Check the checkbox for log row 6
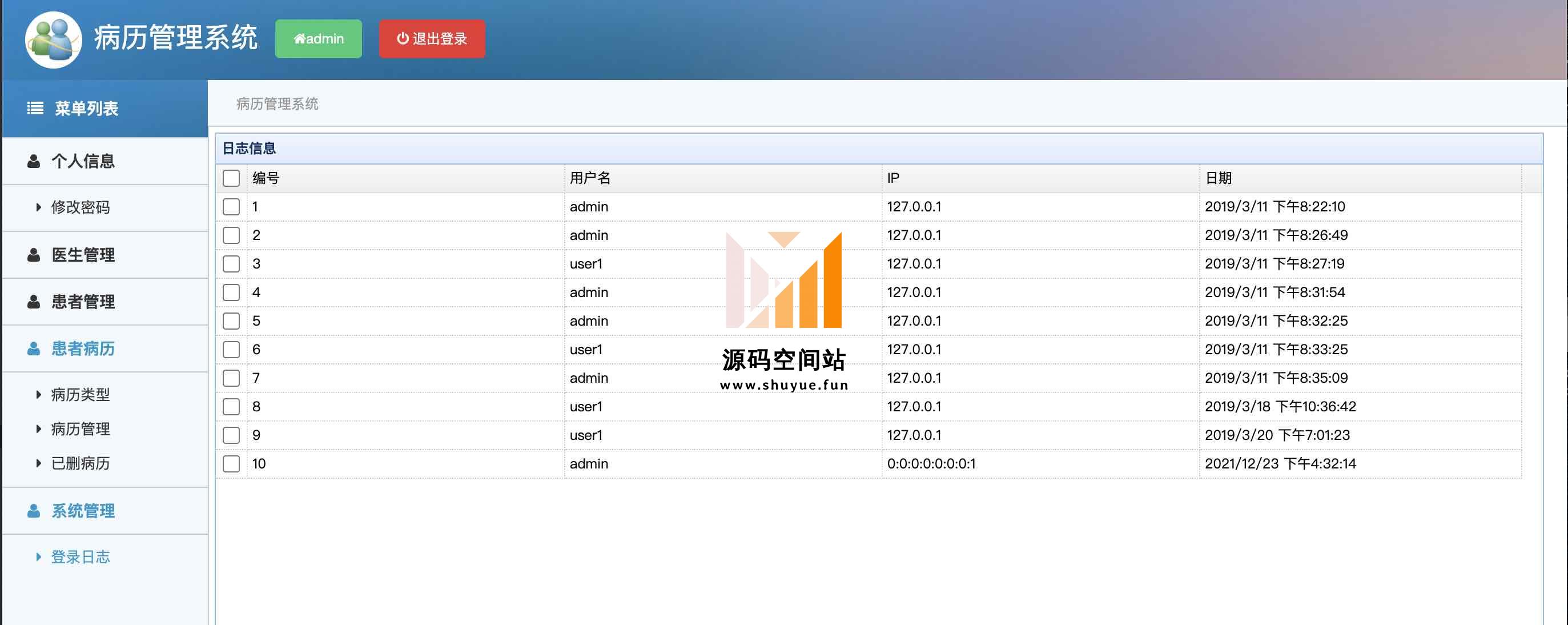 tap(231, 350)
